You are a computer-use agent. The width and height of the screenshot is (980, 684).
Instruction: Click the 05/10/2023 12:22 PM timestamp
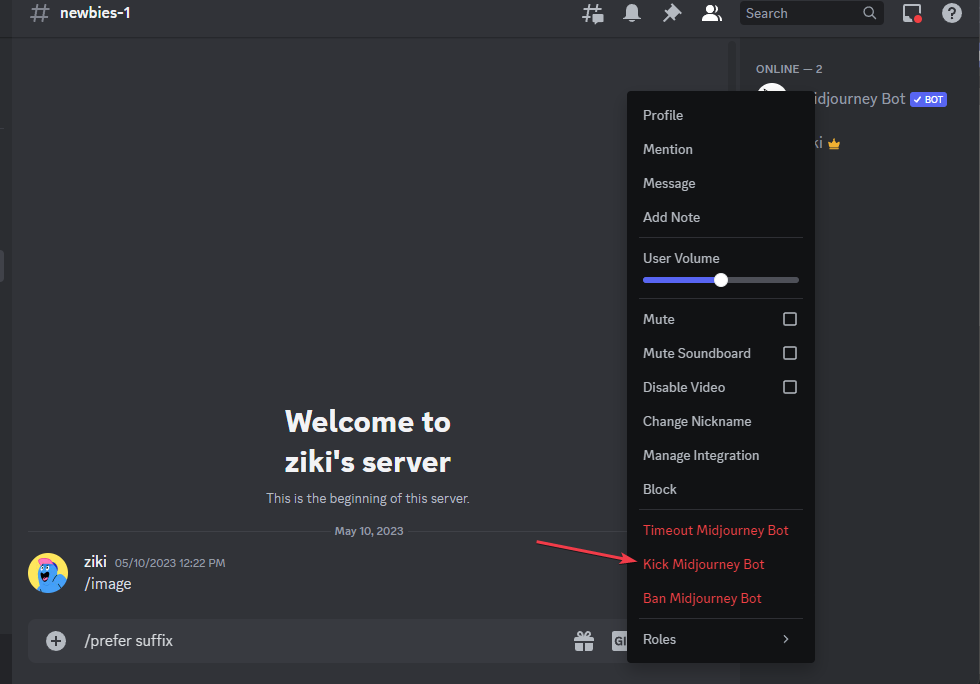click(x=170, y=563)
